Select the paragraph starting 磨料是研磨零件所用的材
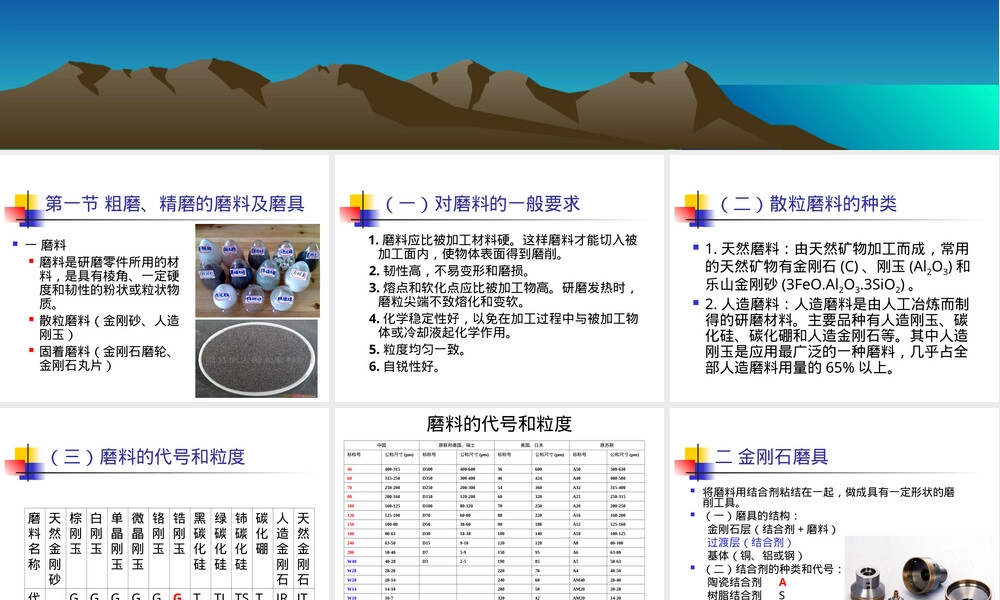Image resolution: width=1000 pixels, height=600 pixels. tap(109, 282)
